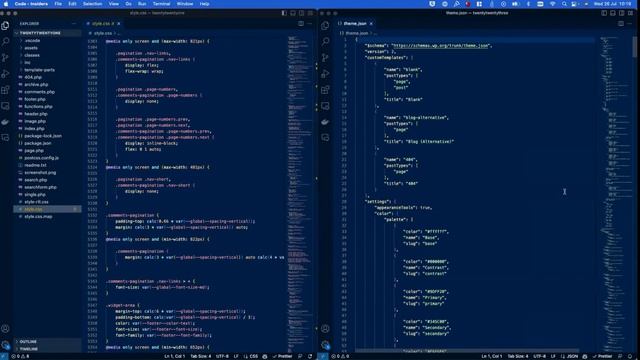Image resolution: width=640 pixels, height=360 pixels.
Task: Expand the classes folder
Action: point(47,55)
